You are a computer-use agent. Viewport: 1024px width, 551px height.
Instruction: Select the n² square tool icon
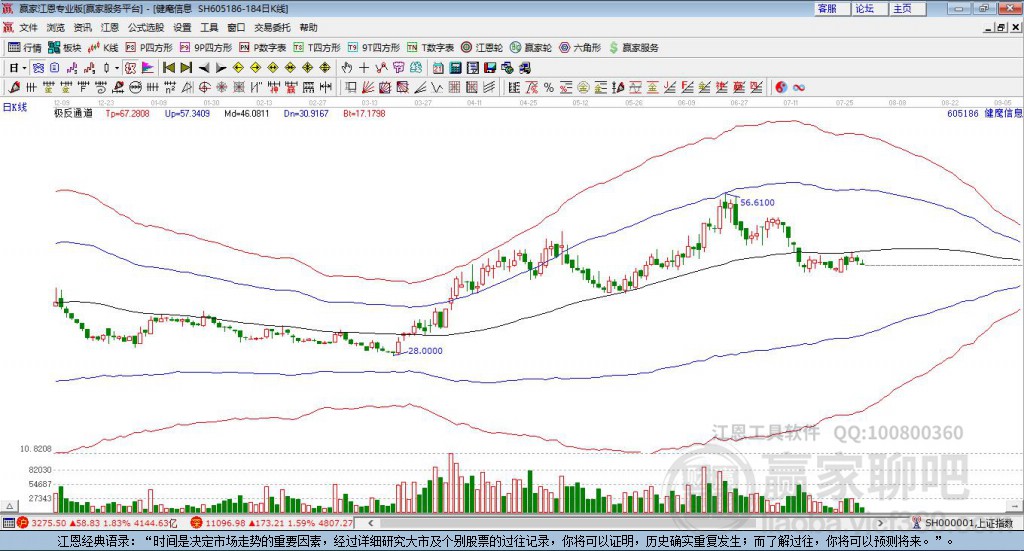[x=170, y=87]
